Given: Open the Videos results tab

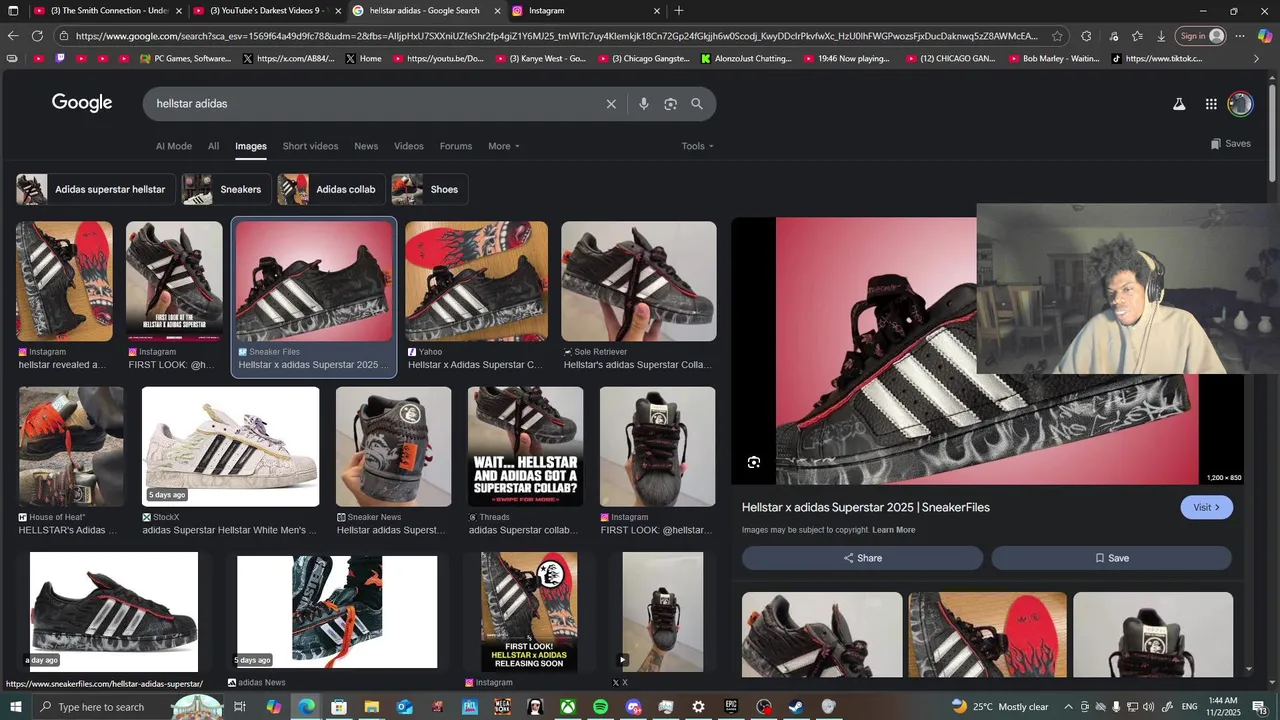Looking at the screenshot, I should (409, 146).
